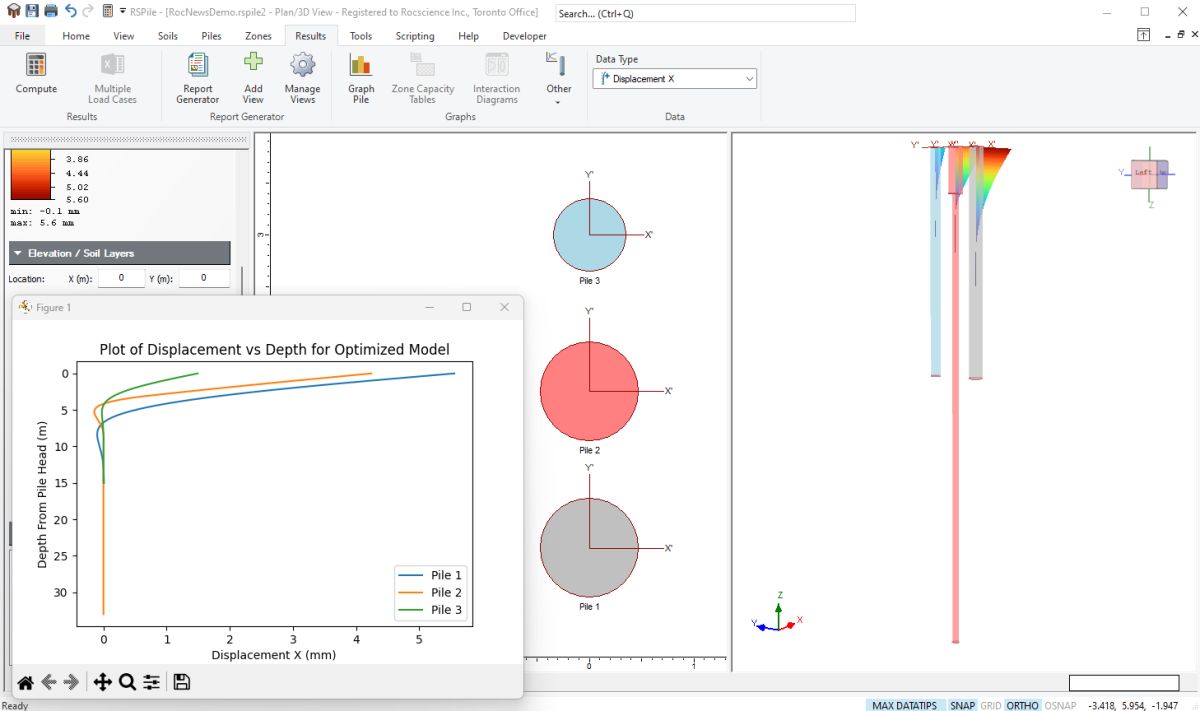Select the Results ribbon tab
This screenshot has width=1200, height=711.
tap(310, 36)
